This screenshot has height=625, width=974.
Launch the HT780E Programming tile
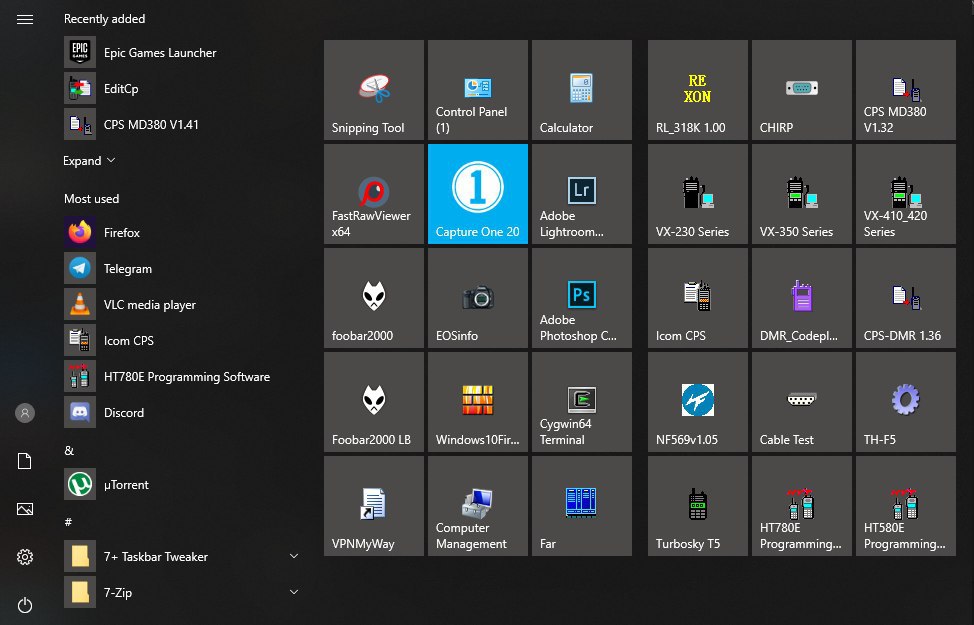point(802,506)
